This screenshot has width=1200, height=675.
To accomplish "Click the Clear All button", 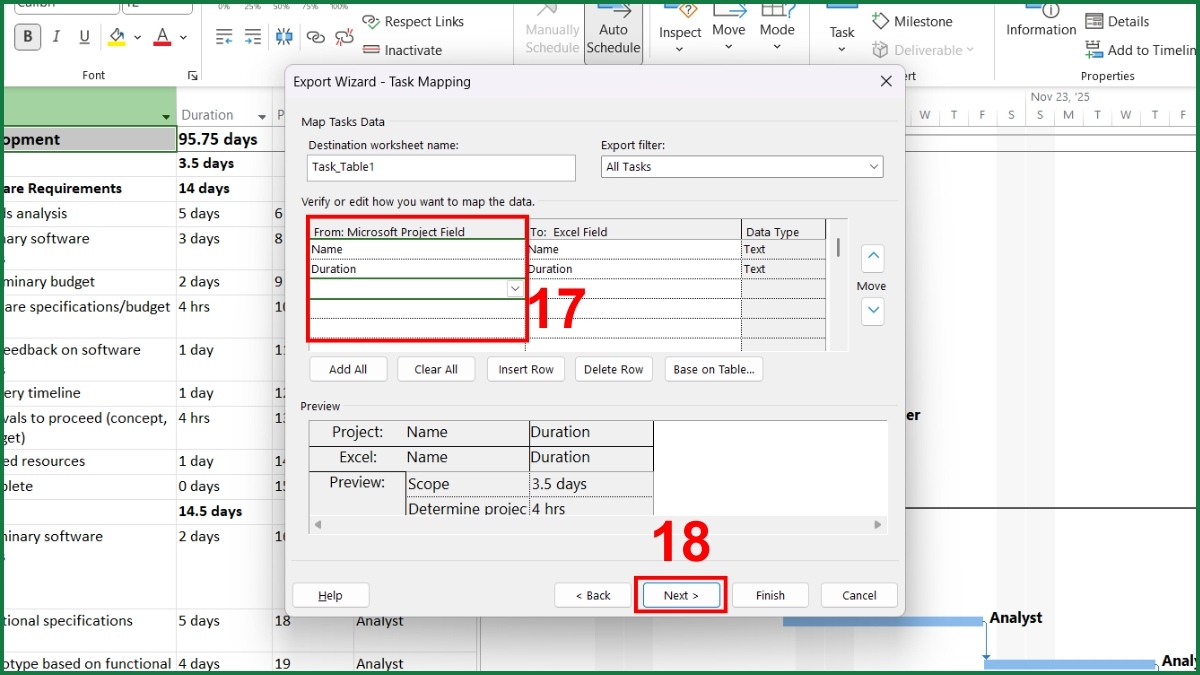I will click(436, 369).
